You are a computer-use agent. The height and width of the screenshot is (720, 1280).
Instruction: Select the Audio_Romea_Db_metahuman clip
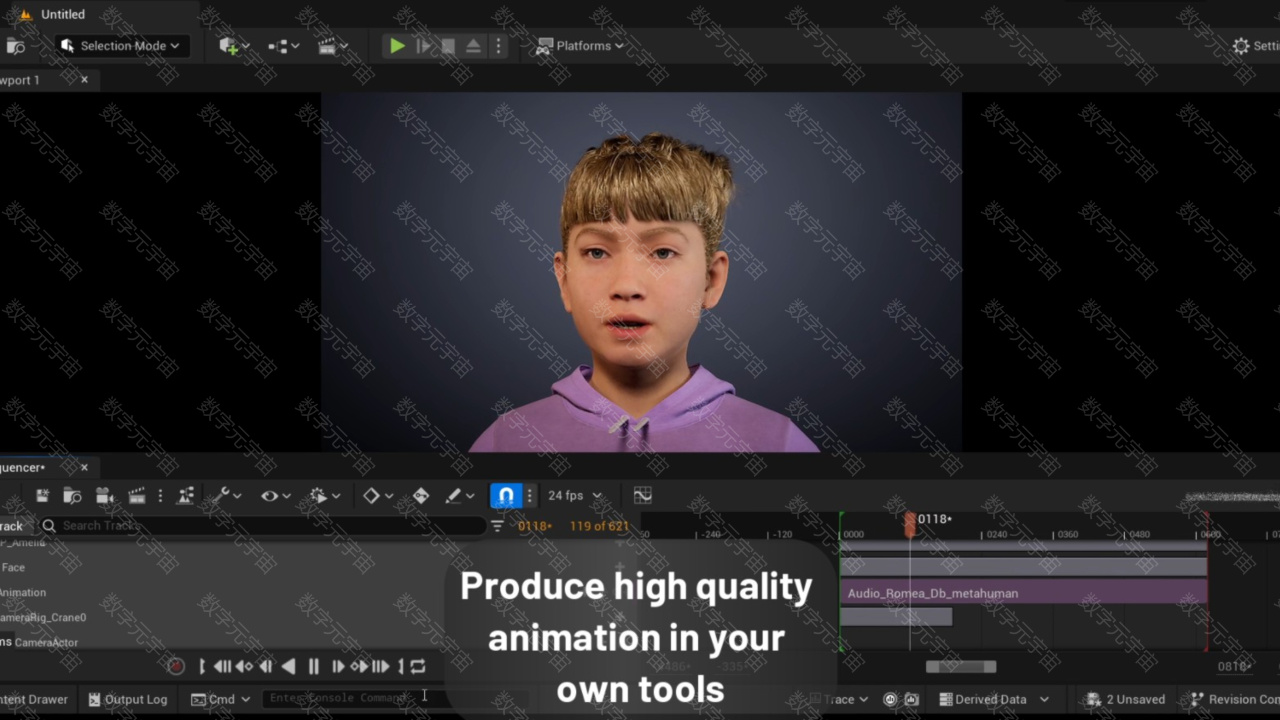1023,593
